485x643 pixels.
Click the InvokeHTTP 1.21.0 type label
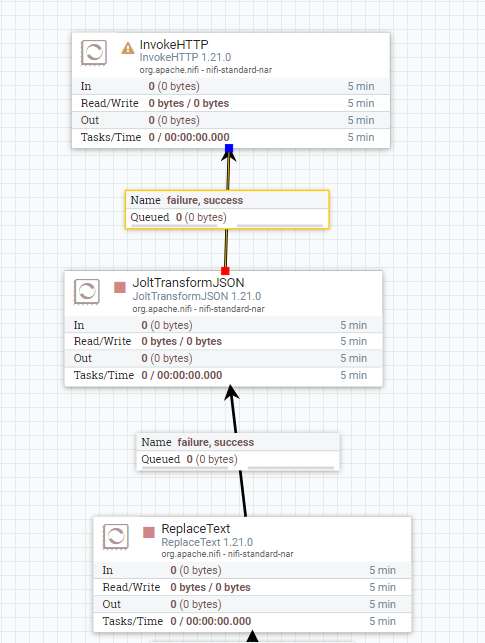pyautogui.click(x=185, y=57)
